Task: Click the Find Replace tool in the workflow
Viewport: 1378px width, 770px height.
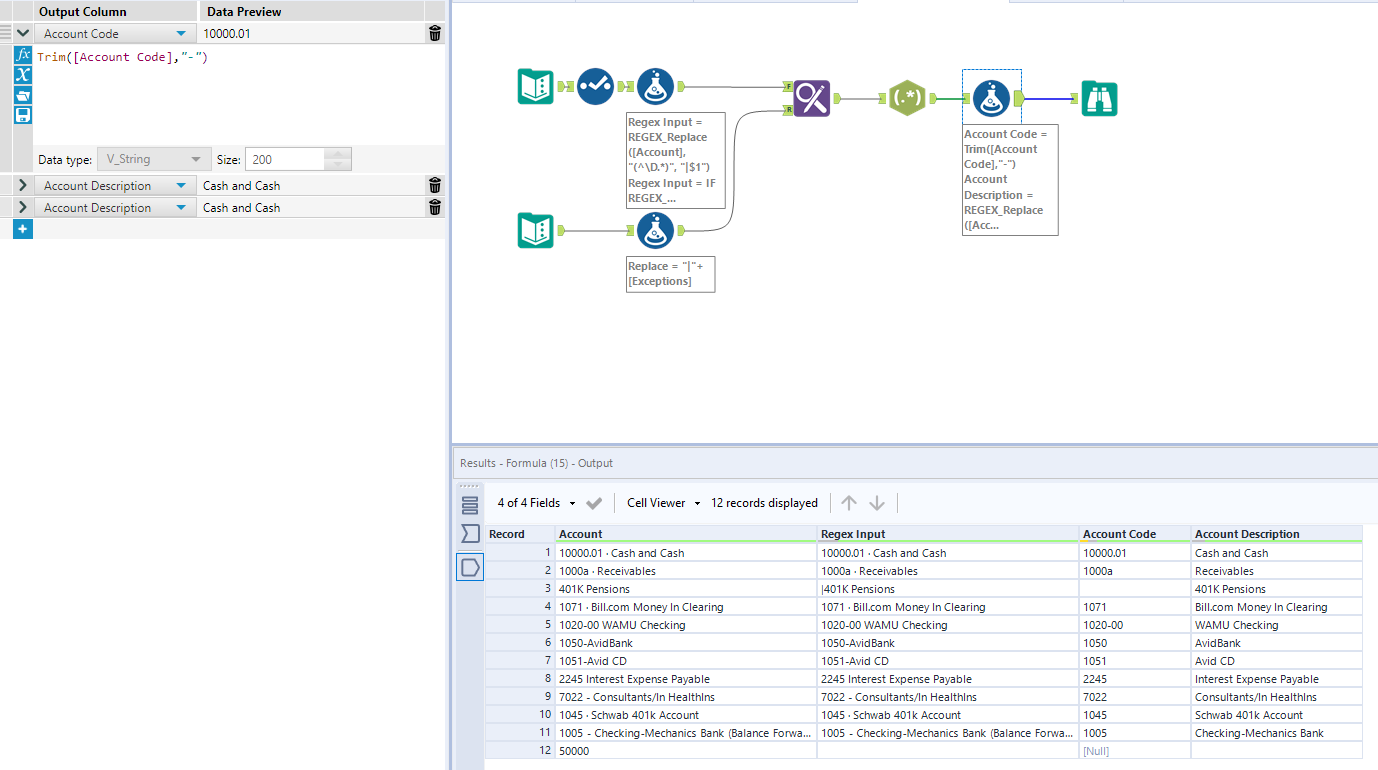Action: [810, 99]
